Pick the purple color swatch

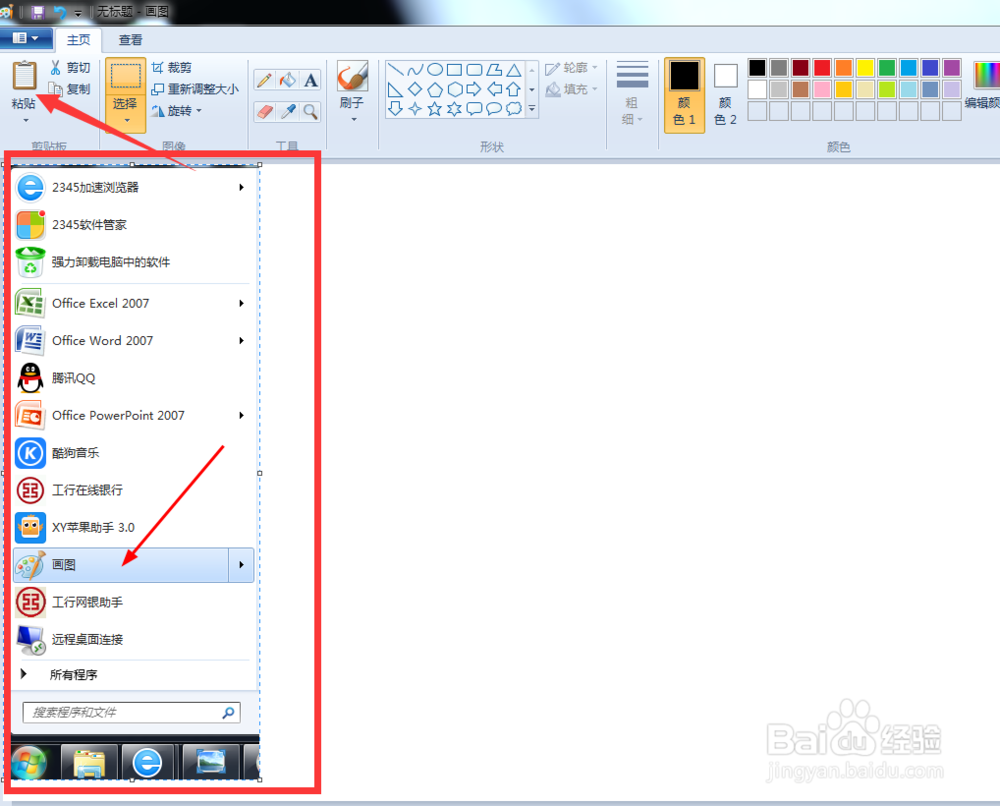[952, 68]
